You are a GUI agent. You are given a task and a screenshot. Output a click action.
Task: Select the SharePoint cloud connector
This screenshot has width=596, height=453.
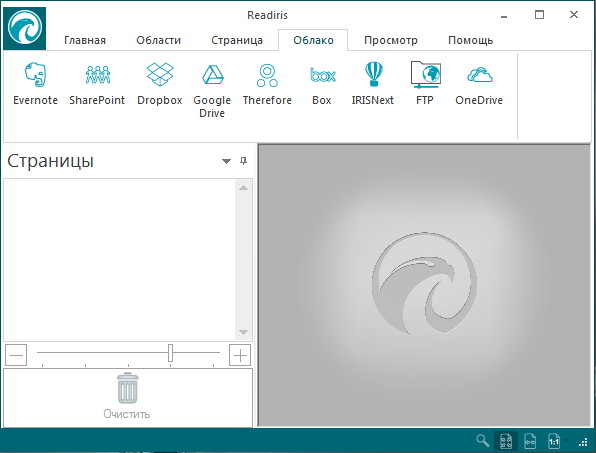coord(97,84)
